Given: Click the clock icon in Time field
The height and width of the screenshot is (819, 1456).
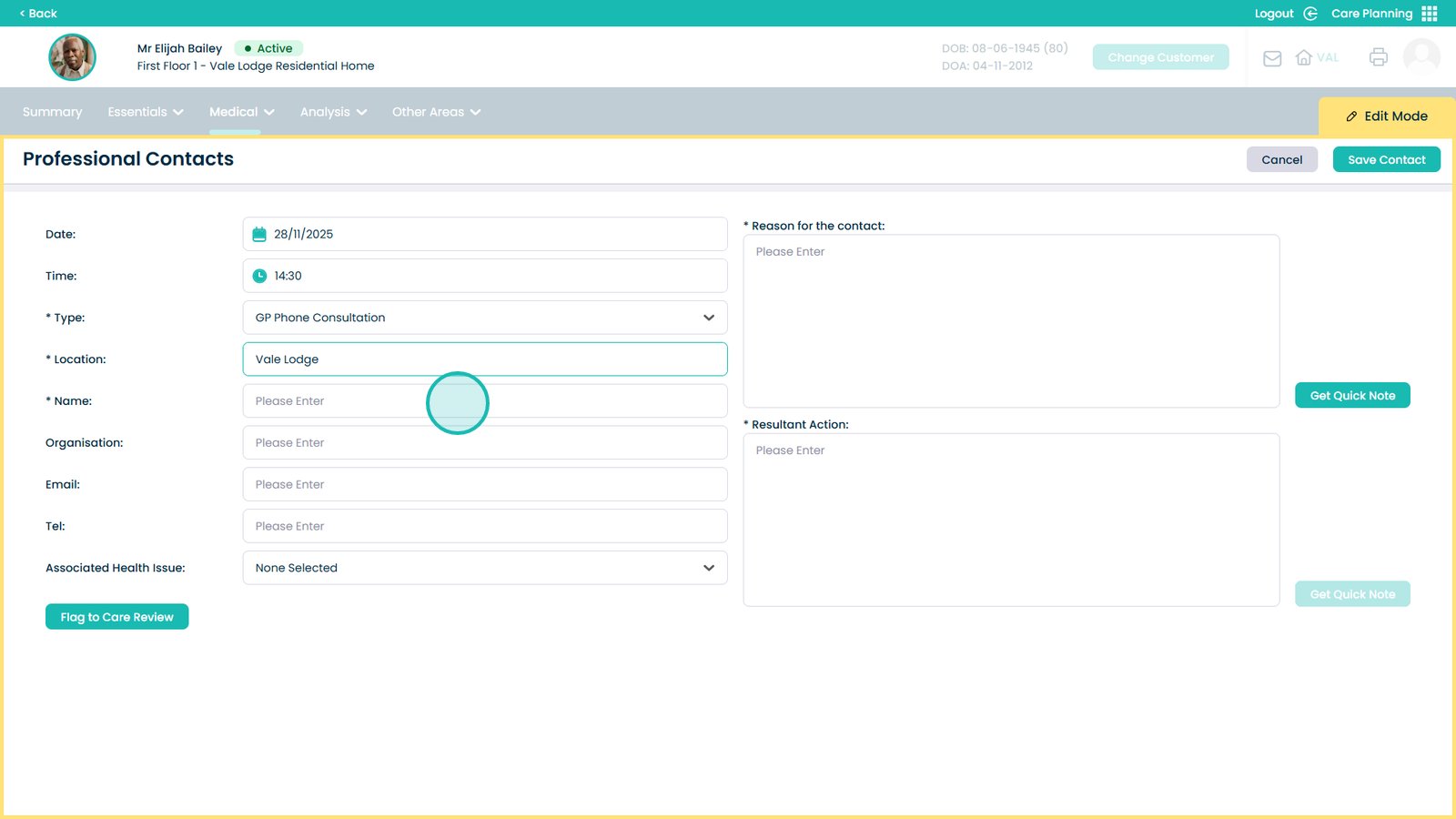Looking at the screenshot, I should coord(259,276).
